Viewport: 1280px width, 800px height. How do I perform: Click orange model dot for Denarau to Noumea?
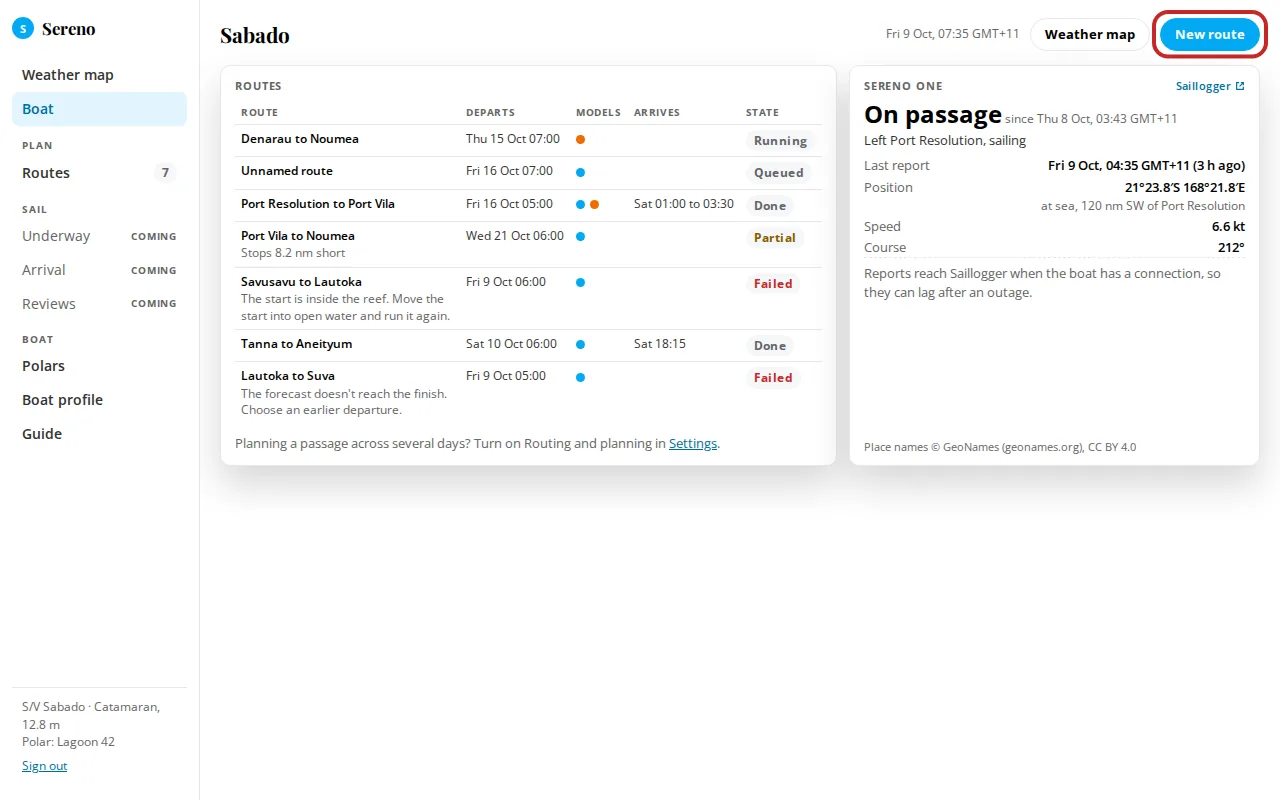[580, 140]
